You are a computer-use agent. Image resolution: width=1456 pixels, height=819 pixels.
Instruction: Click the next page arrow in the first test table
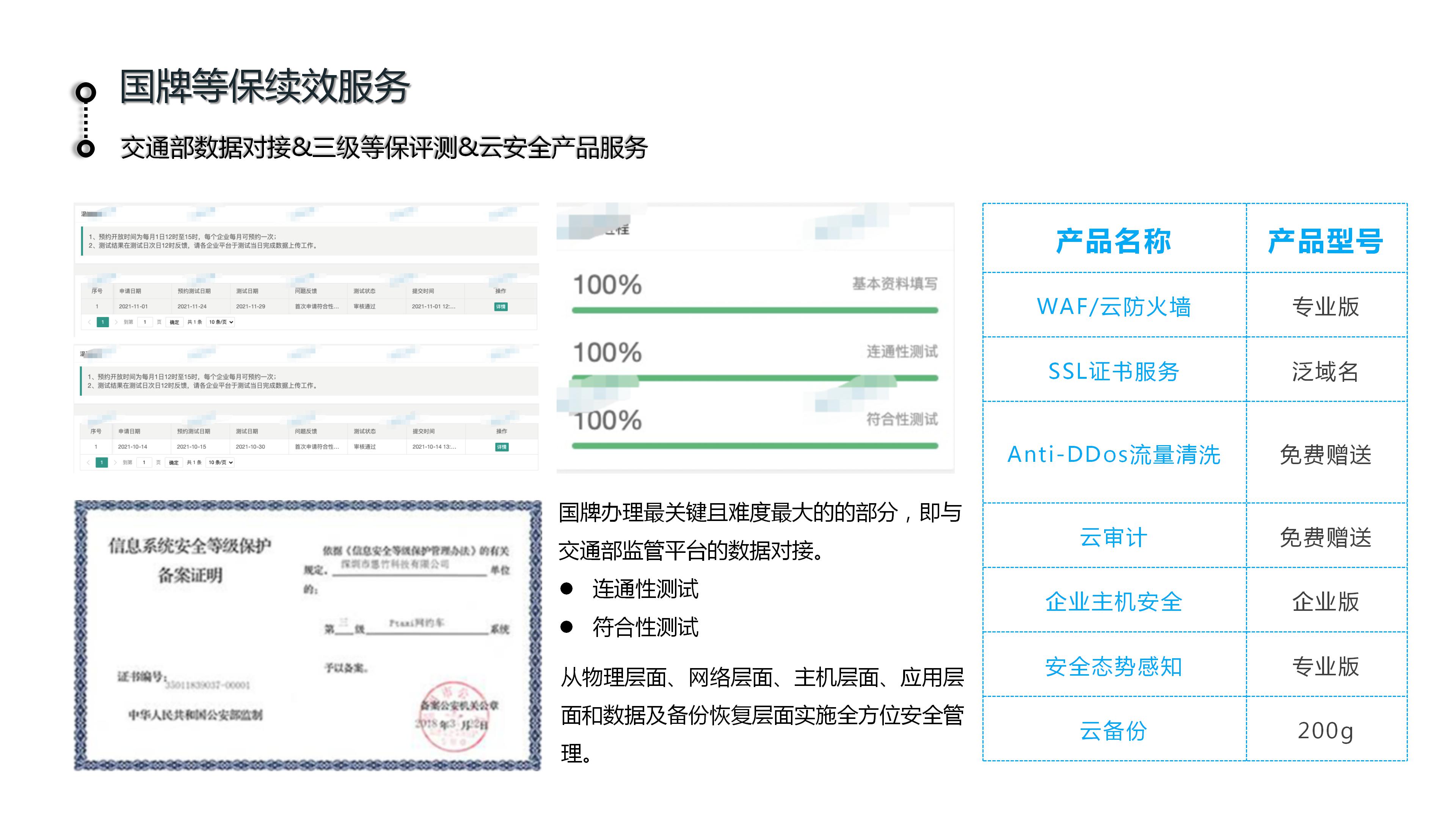[116, 322]
